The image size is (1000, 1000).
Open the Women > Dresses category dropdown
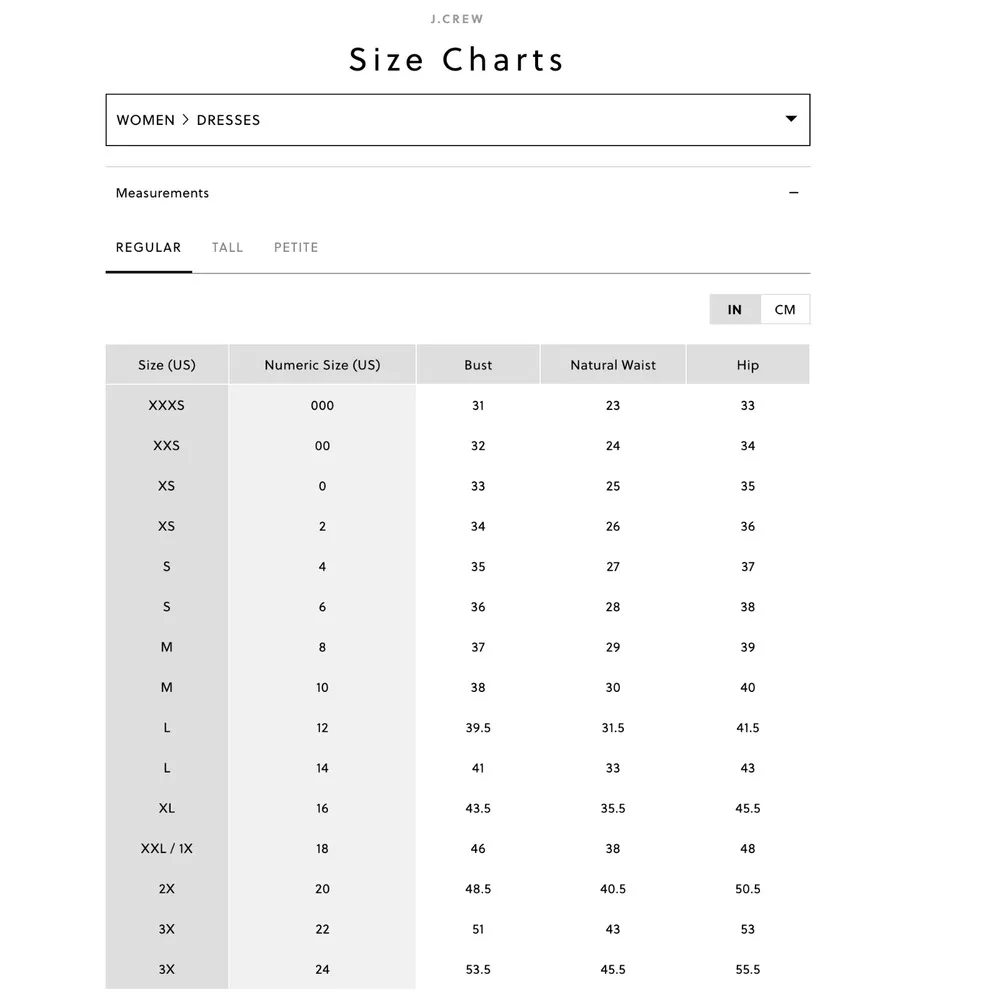point(457,120)
